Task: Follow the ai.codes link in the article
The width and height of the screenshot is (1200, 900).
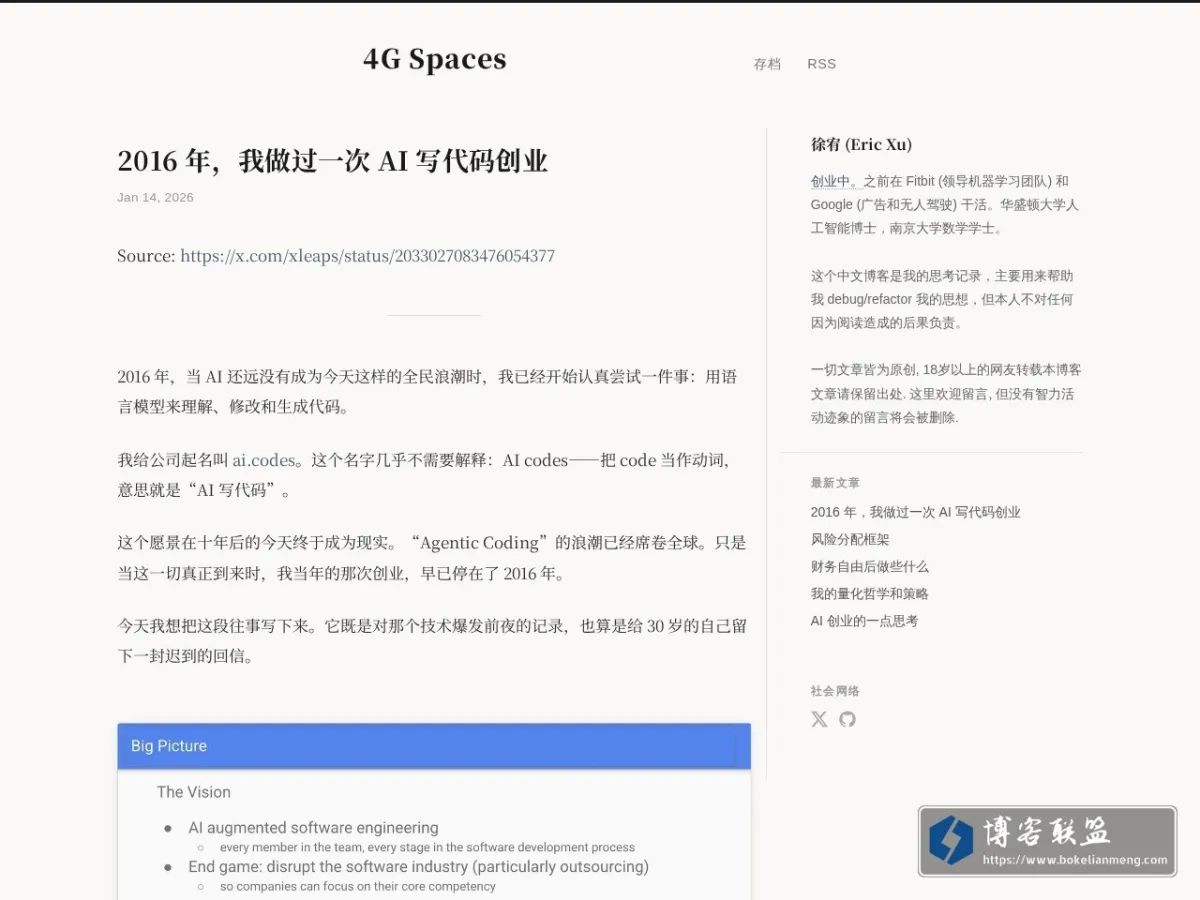Action: 264,461
